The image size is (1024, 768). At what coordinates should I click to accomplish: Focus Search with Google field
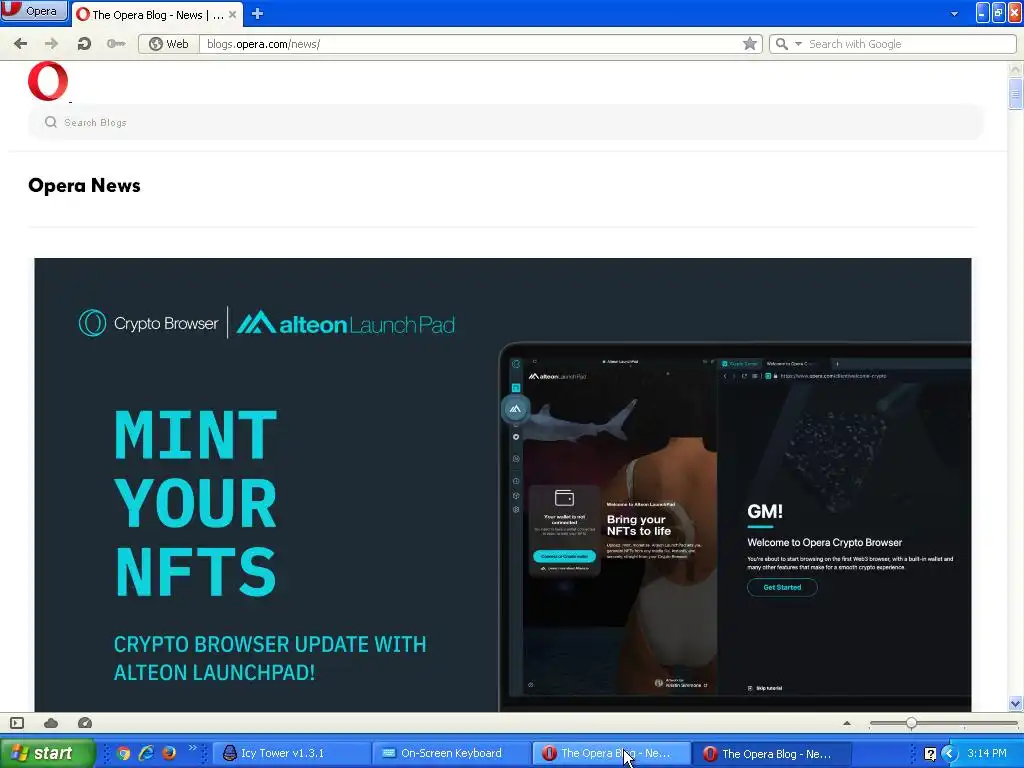pos(910,44)
